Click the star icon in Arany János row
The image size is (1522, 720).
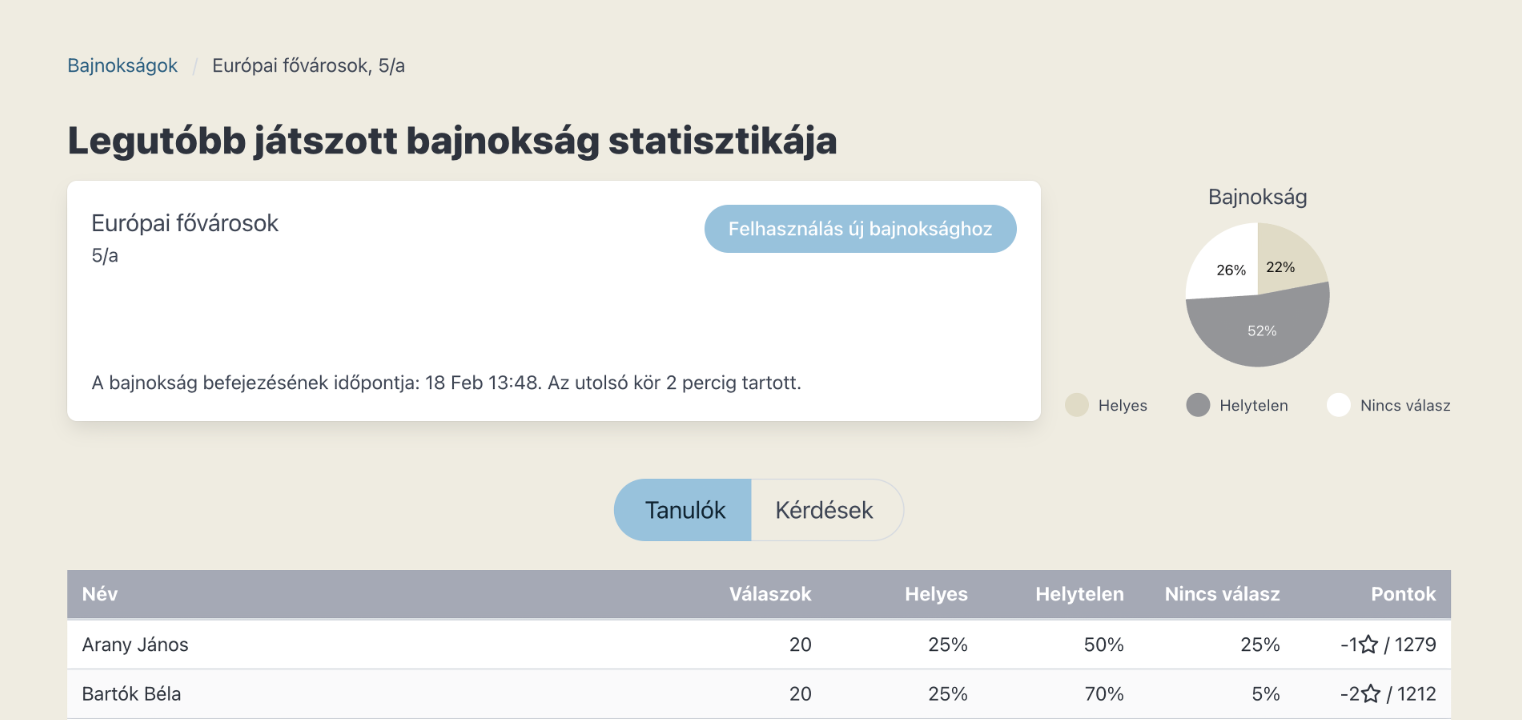coord(1369,645)
